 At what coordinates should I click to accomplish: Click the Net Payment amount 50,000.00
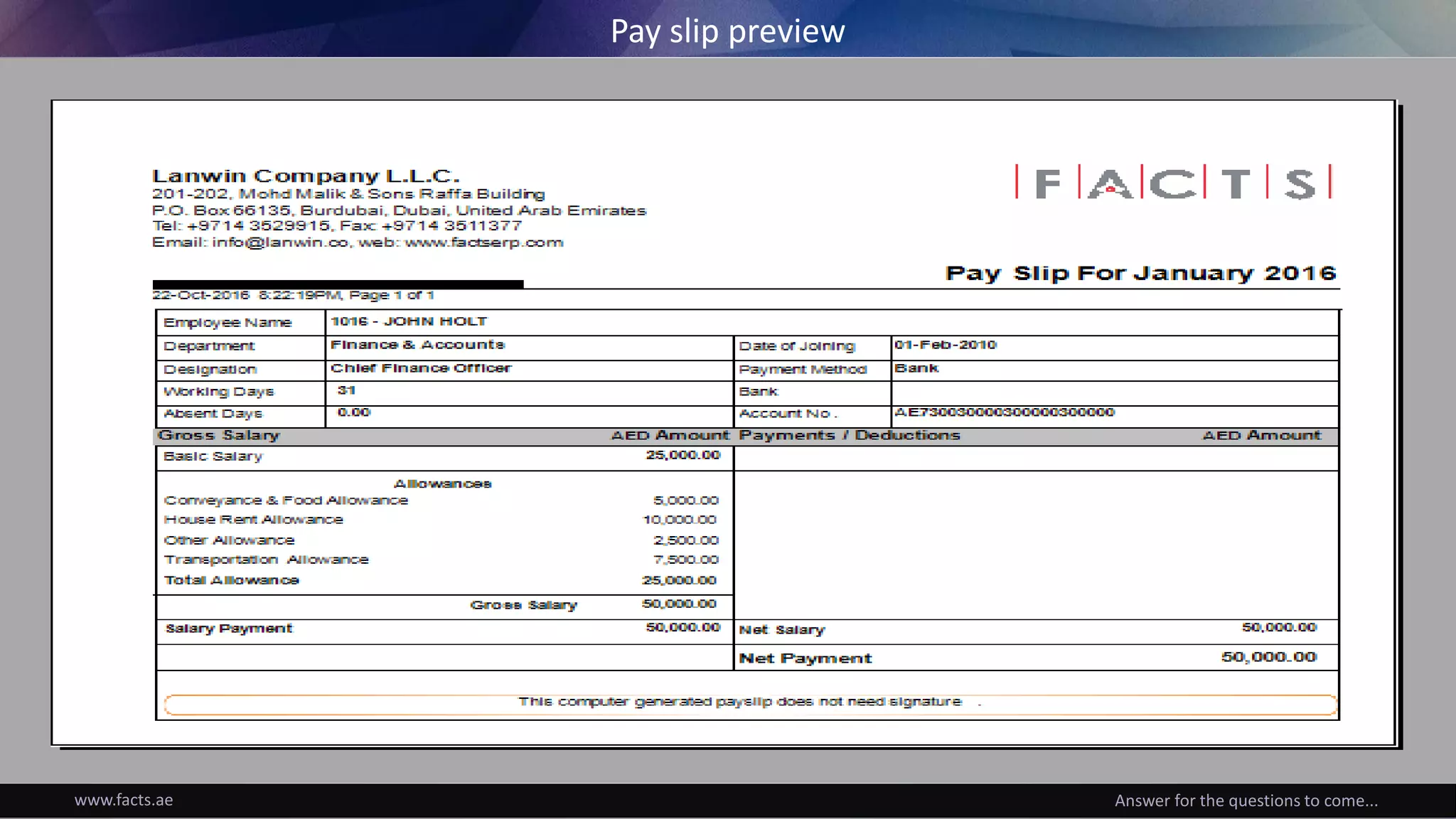pos(1268,658)
